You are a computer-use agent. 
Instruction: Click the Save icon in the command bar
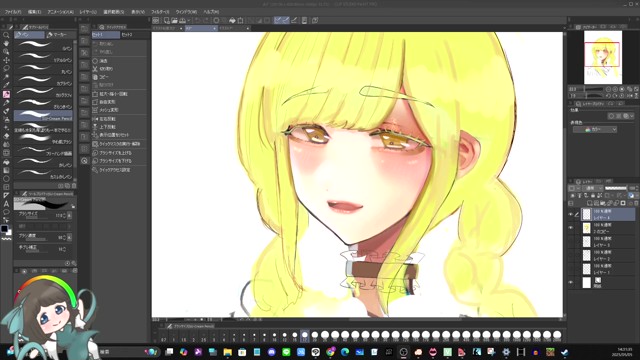tap(182, 20)
